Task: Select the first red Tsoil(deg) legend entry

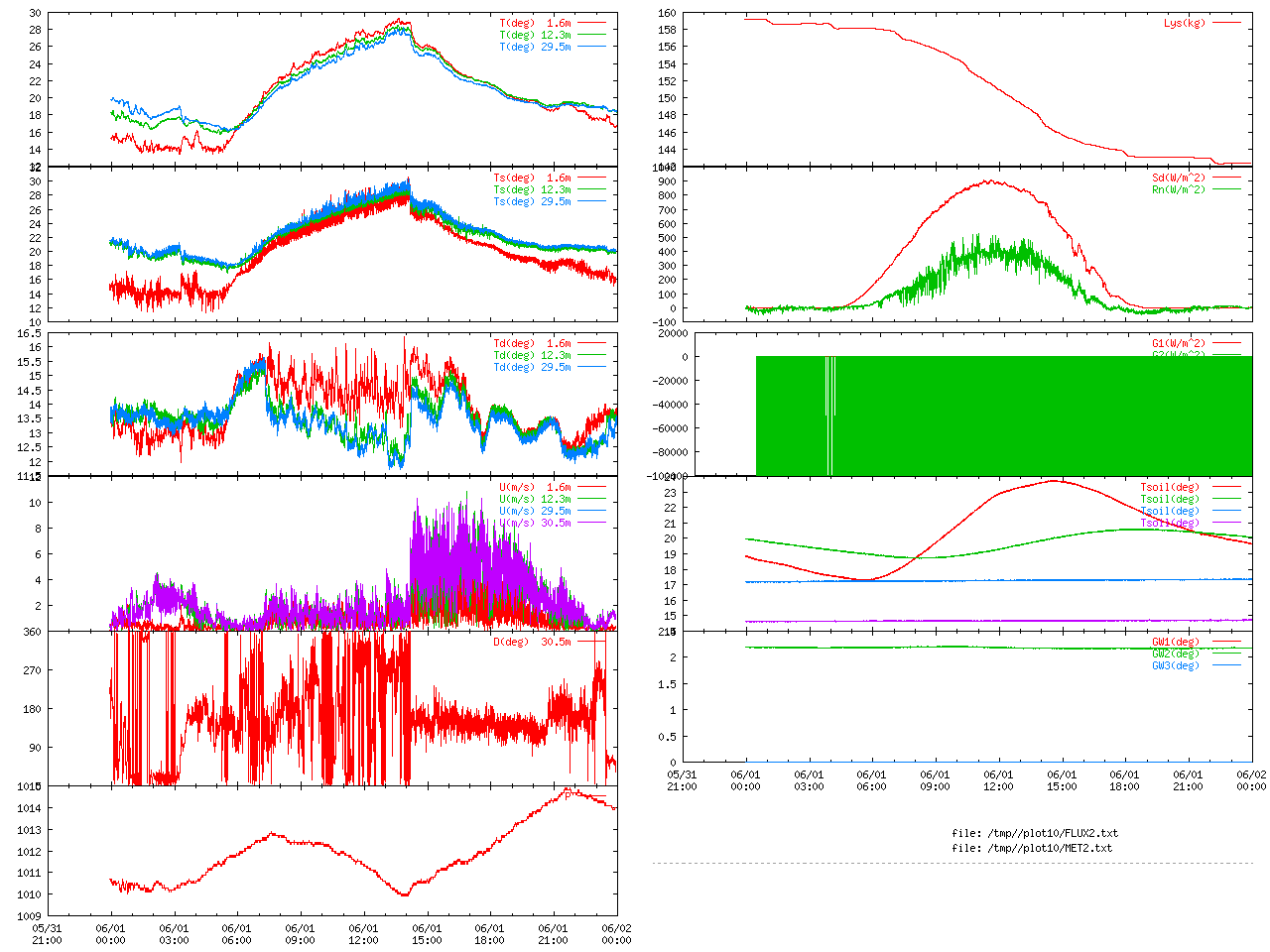Action: 1170,488
